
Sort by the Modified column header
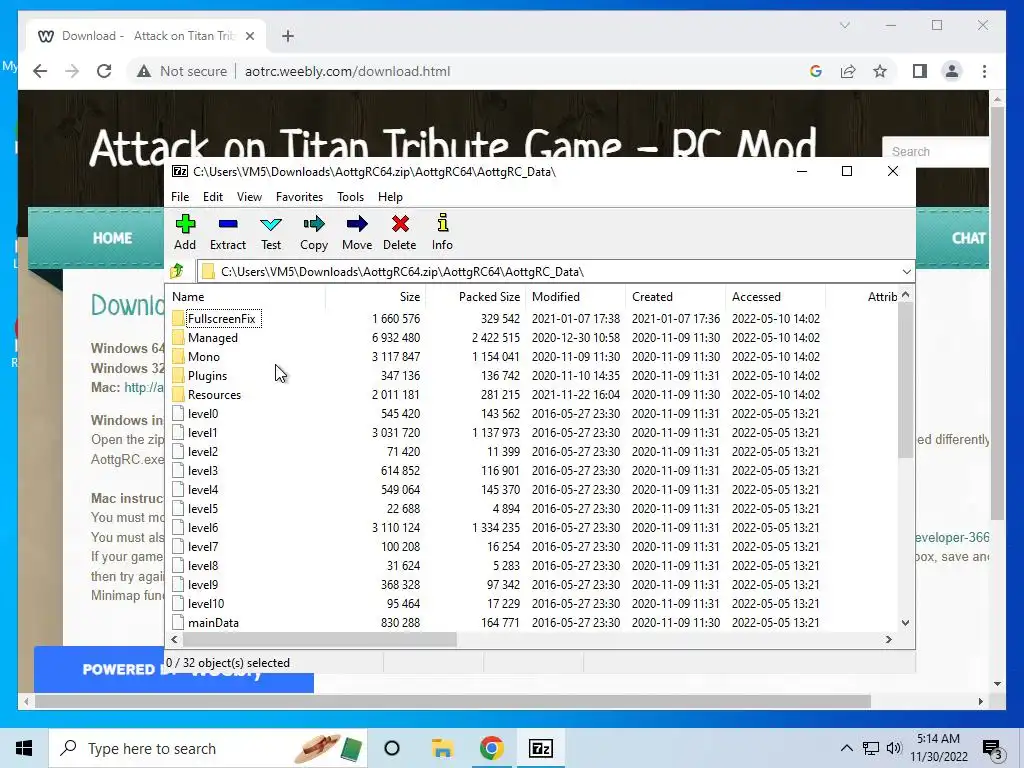click(575, 296)
